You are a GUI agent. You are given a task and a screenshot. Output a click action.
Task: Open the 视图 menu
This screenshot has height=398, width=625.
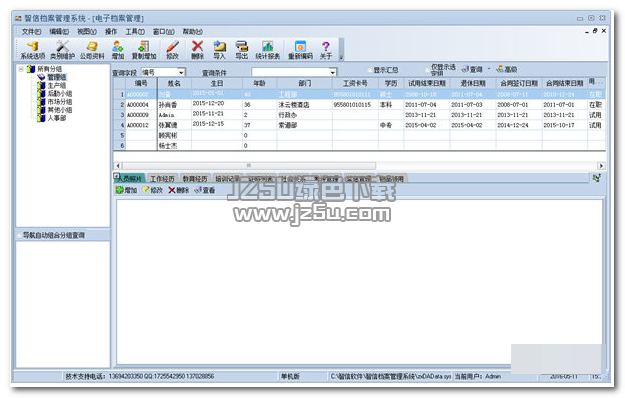pyautogui.click(x=86, y=31)
